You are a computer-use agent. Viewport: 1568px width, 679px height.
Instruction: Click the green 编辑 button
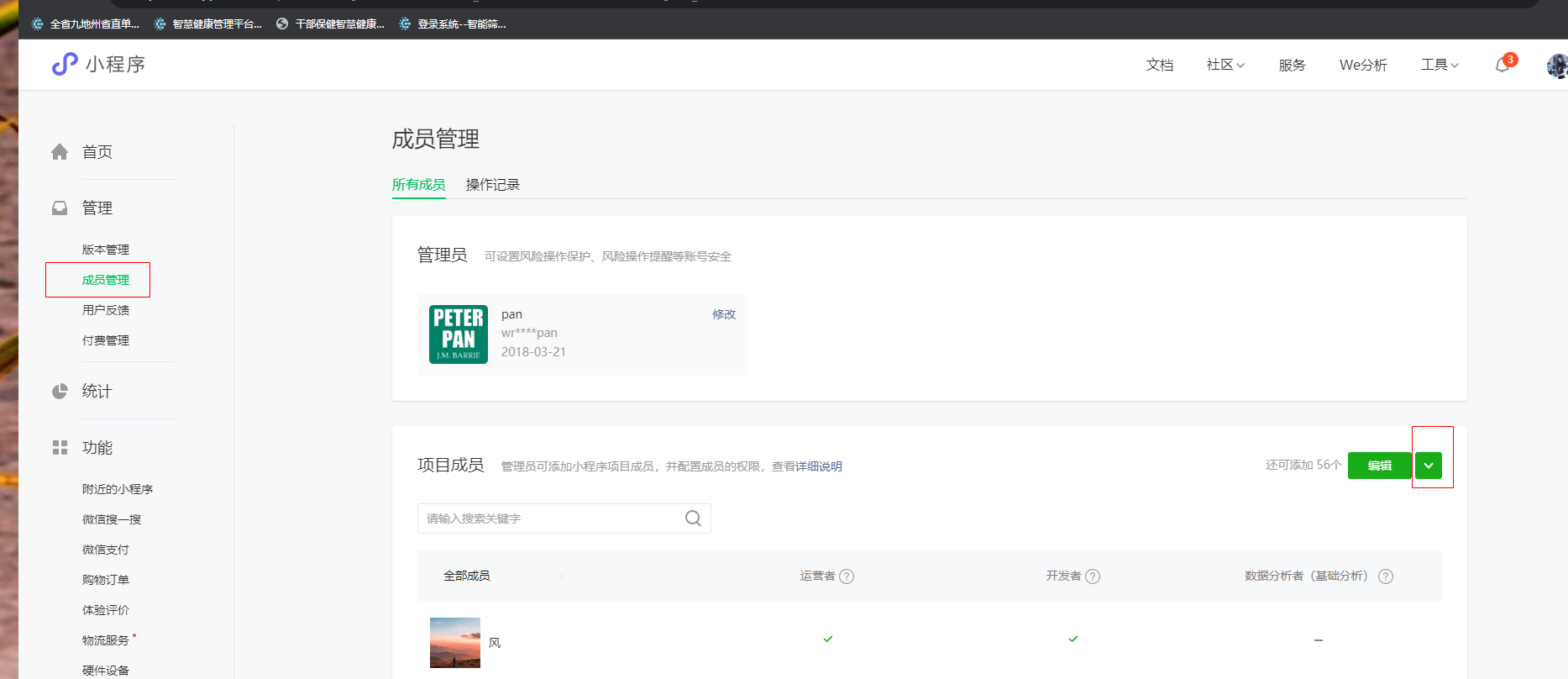click(x=1379, y=466)
